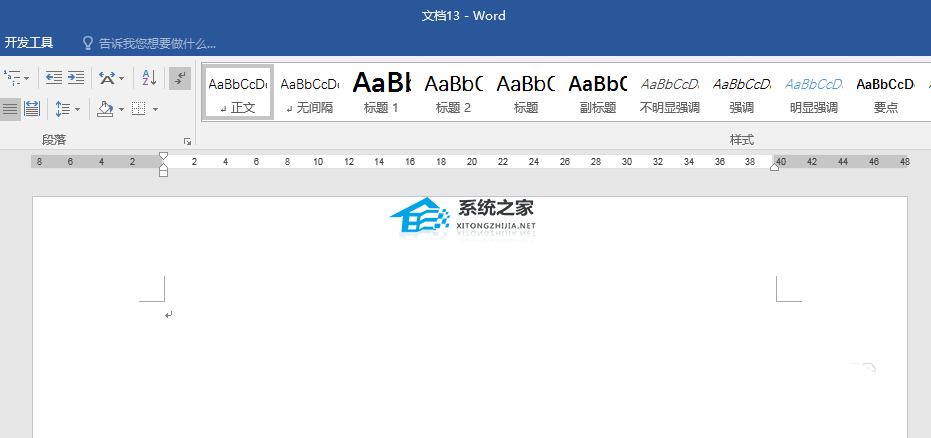Expand the line spacing dropdown arrow
This screenshot has width=931, height=438.
77,110
